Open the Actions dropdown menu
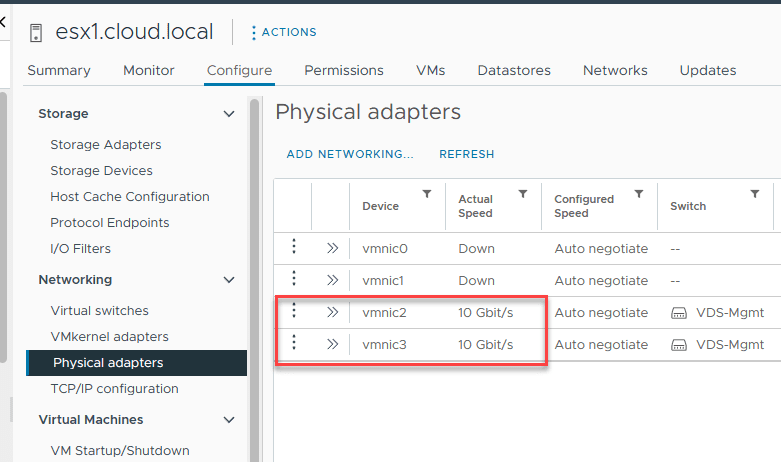 point(283,32)
